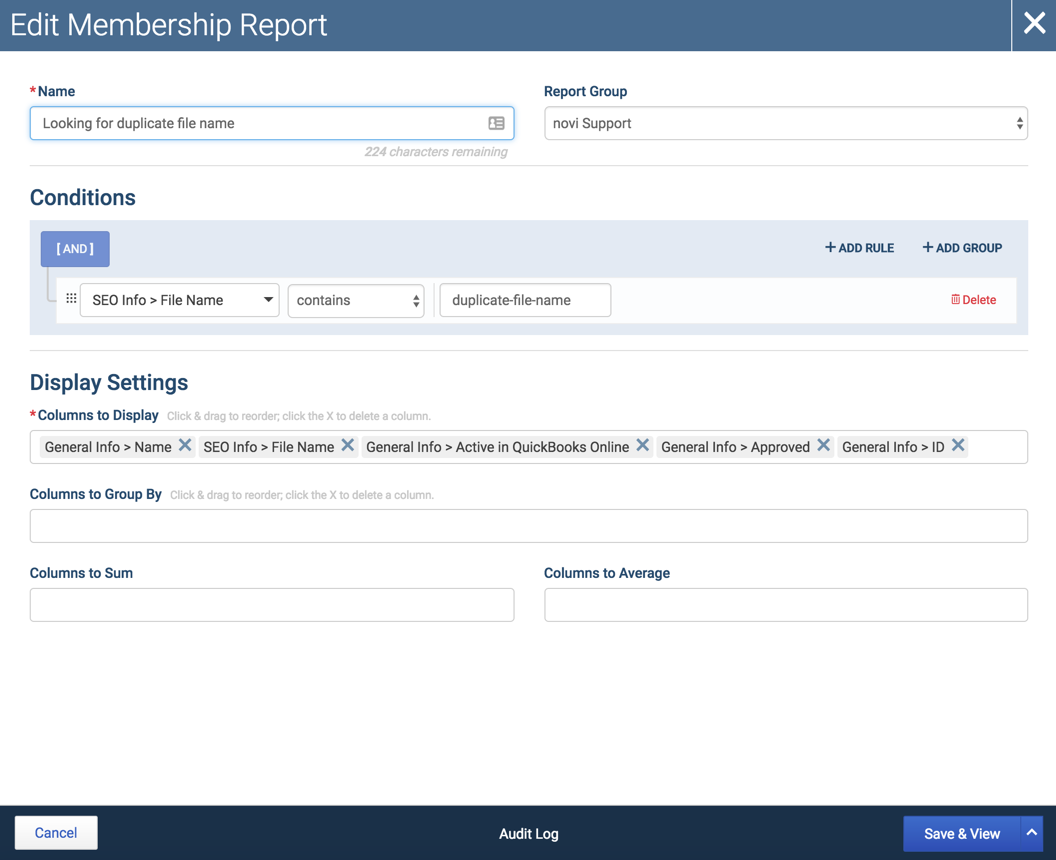The height and width of the screenshot is (860, 1056).
Task: Open the Report Group dropdown
Action: [785, 123]
